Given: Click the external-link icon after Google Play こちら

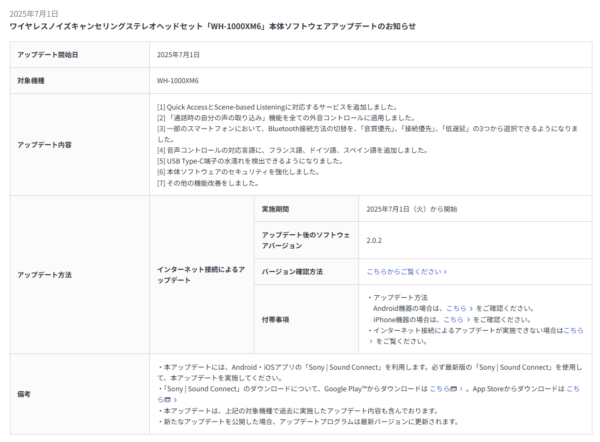Looking at the screenshot, I should [x=453, y=389].
